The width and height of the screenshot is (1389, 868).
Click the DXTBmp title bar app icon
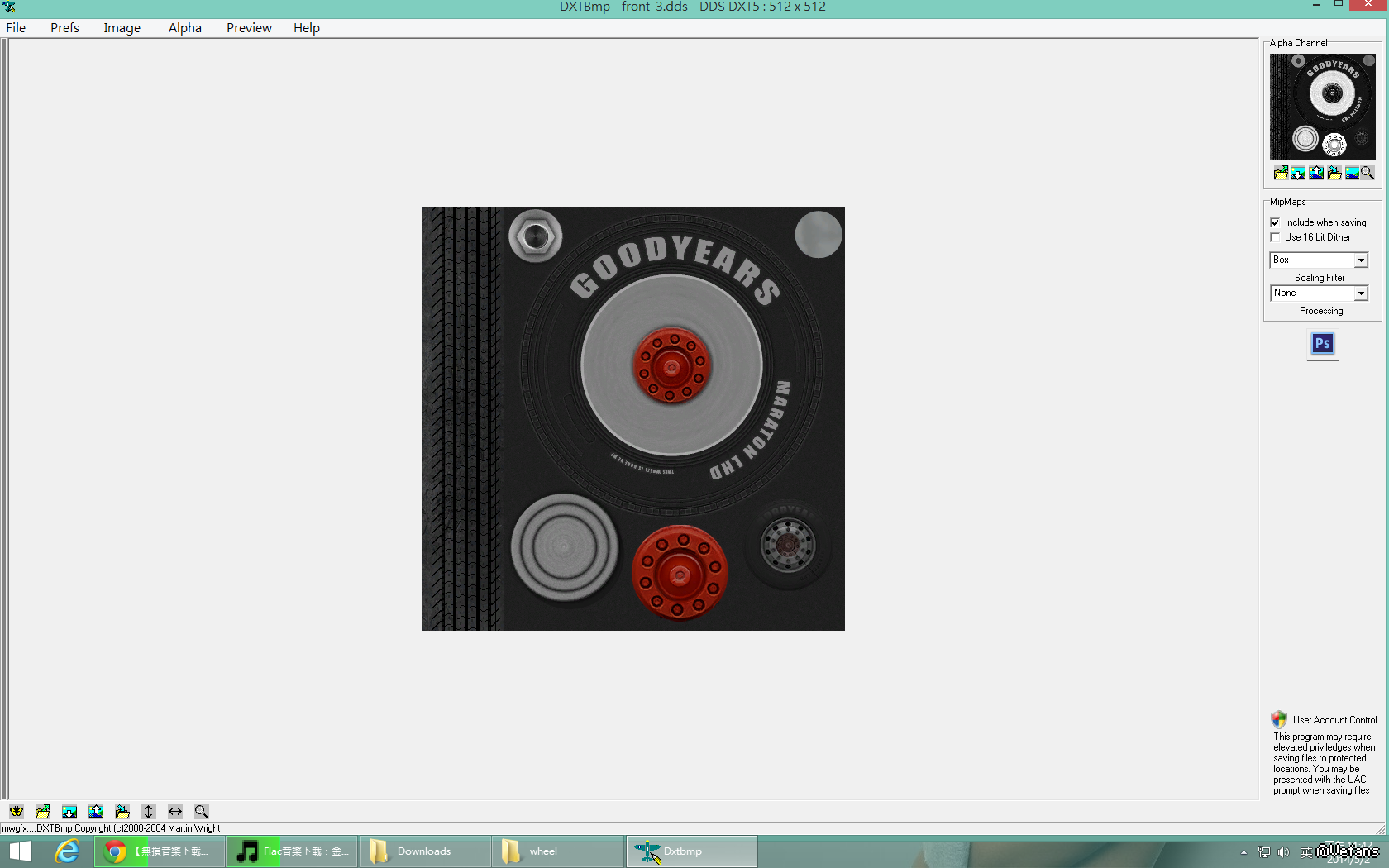coord(9,7)
